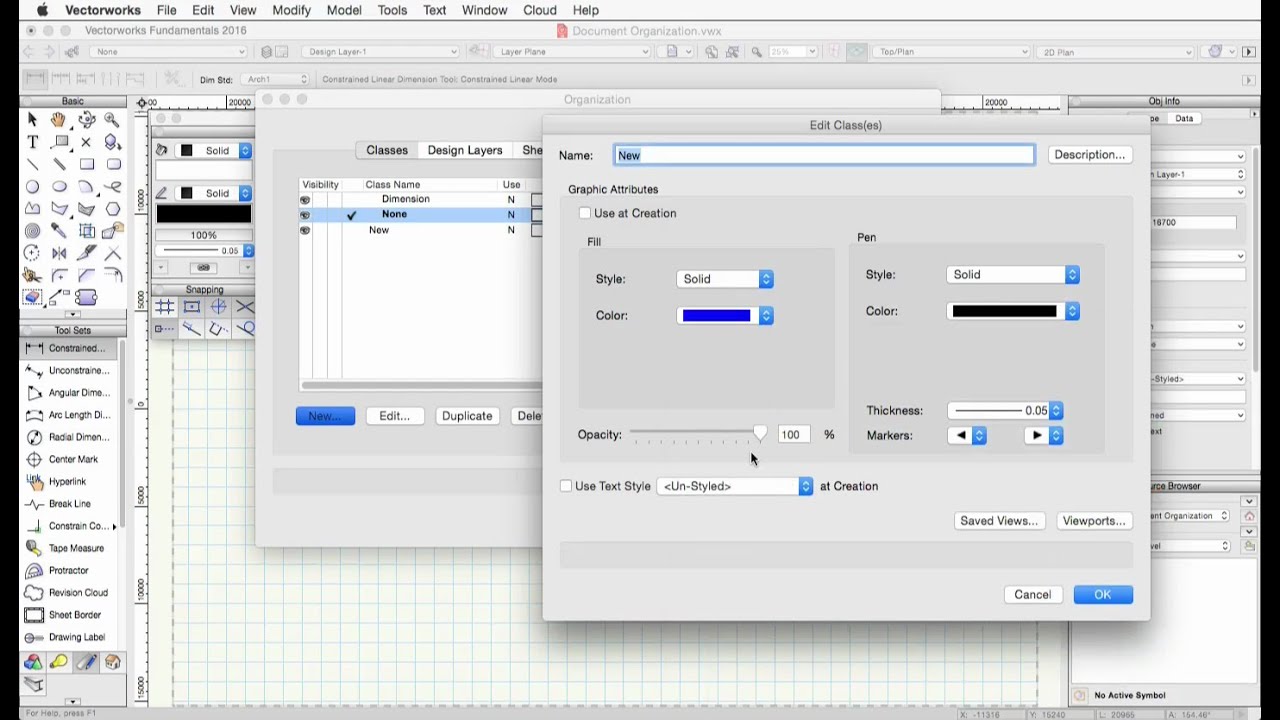The image size is (1280, 720).
Task: Select the Spiral tool
Action: [x=32, y=230]
